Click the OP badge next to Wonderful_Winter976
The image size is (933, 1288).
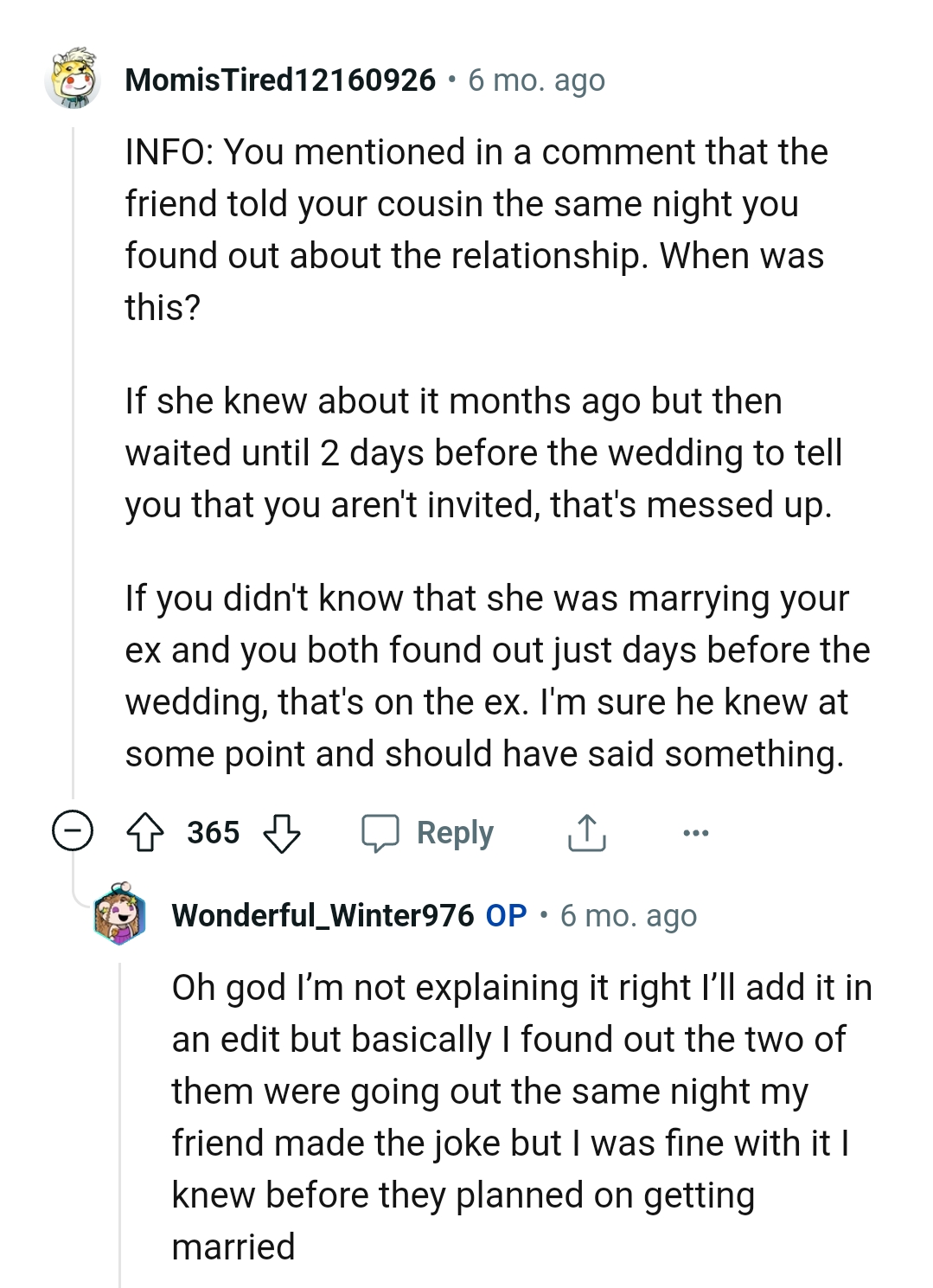pyautogui.click(x=506, y=916)
